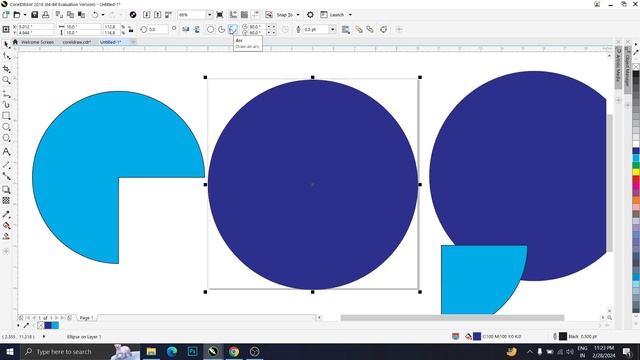Click the Import icon
Image resolution: width=640 pixels, height=360 pixels.
tap(147, 15)
